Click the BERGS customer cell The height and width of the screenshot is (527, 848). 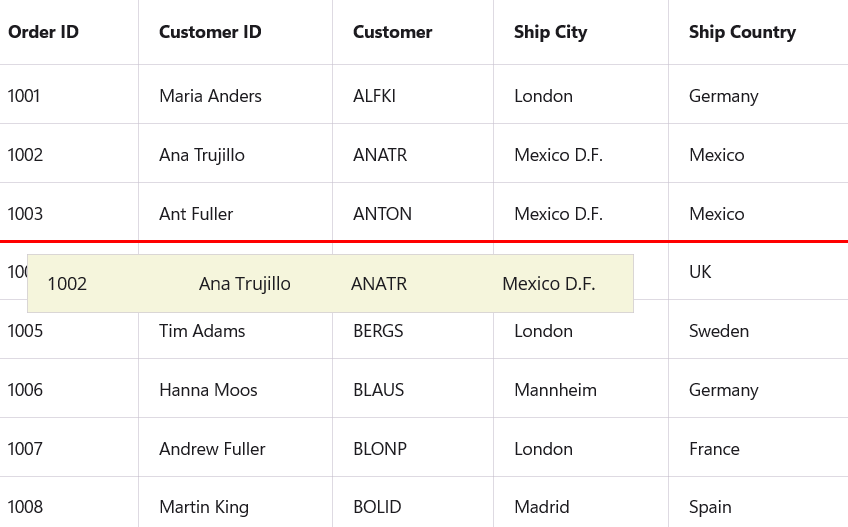[x=378, y=331]
